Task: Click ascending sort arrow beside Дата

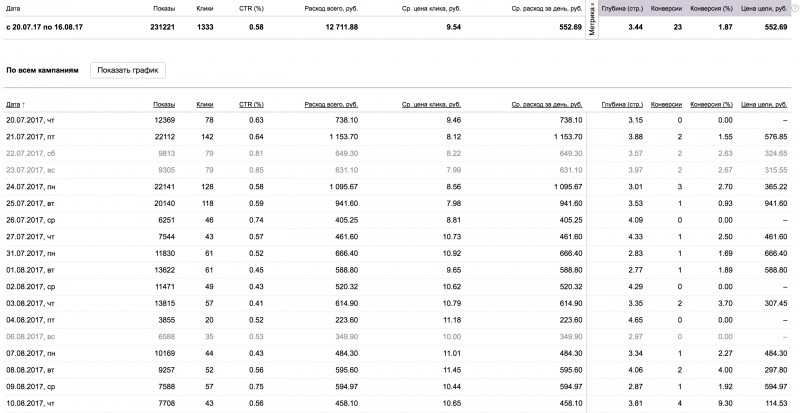Action: coord(24,104)
